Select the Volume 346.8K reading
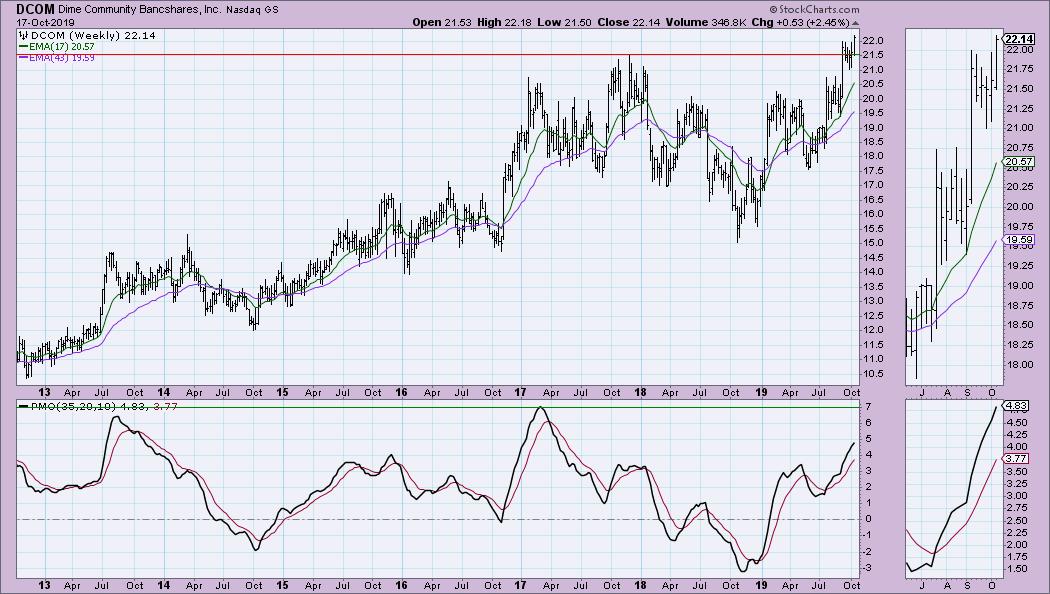 (706, 22)
